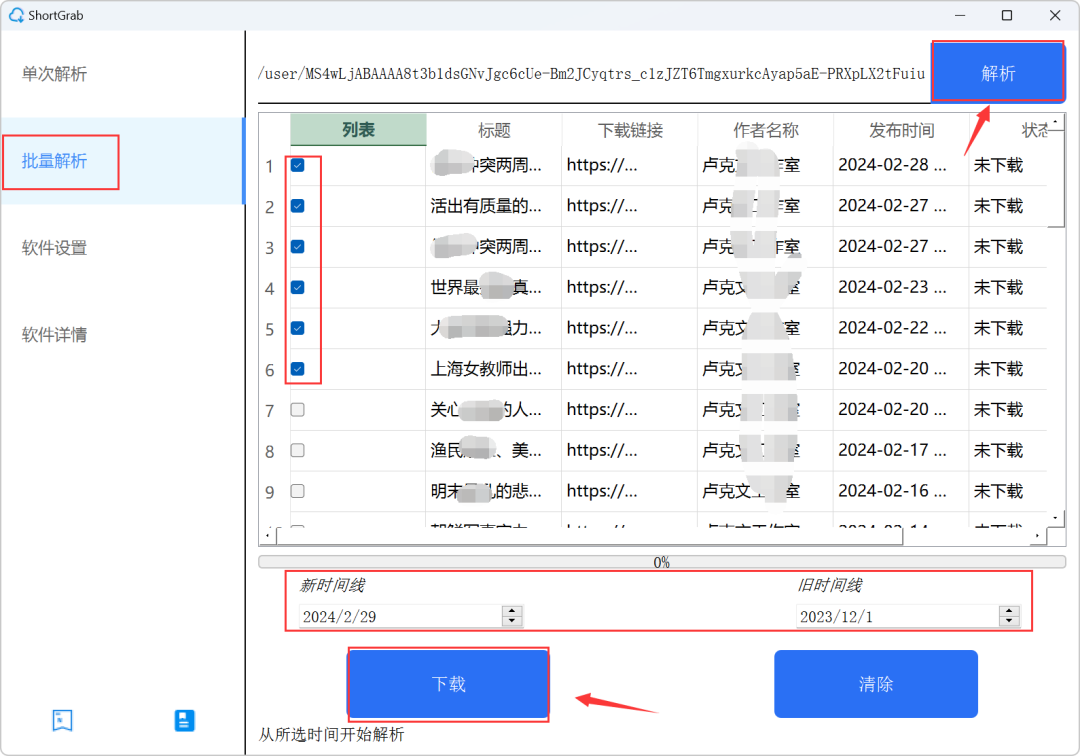
Task: Click the table's horizontal scrollbar
Action: click(590, 536)
